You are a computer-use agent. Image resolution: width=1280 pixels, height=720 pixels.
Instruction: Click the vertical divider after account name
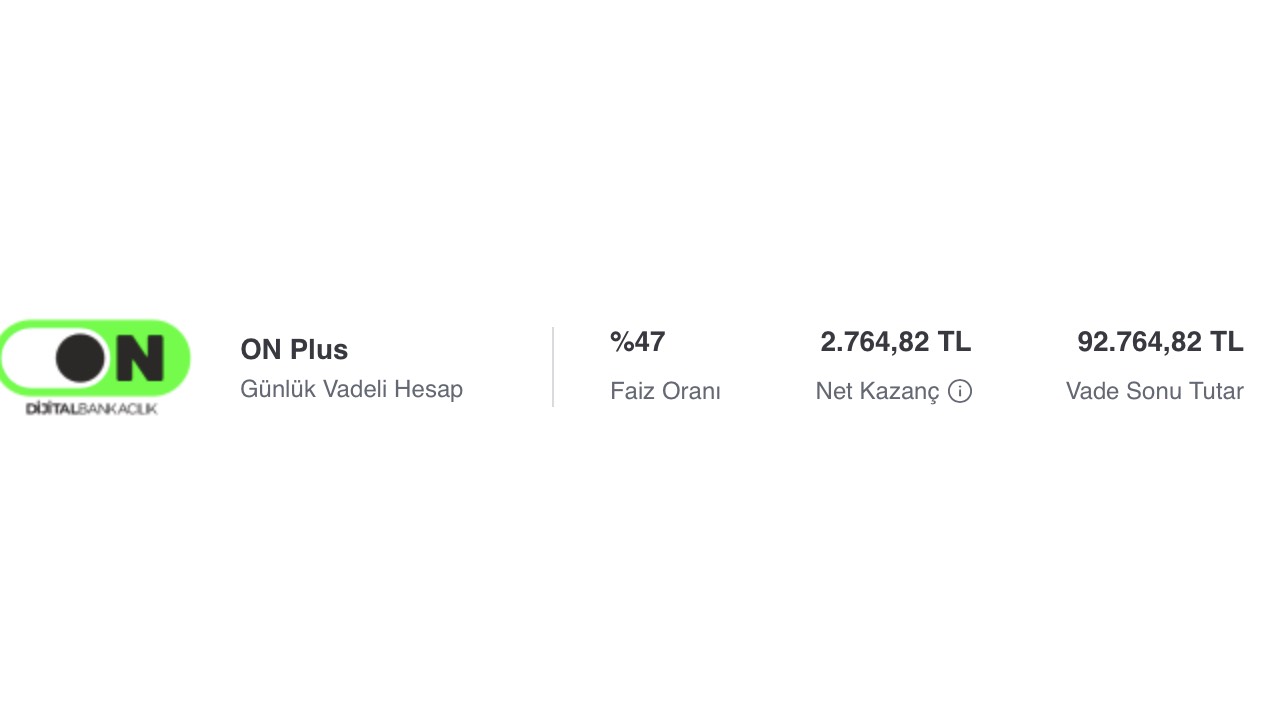(553, 366)
